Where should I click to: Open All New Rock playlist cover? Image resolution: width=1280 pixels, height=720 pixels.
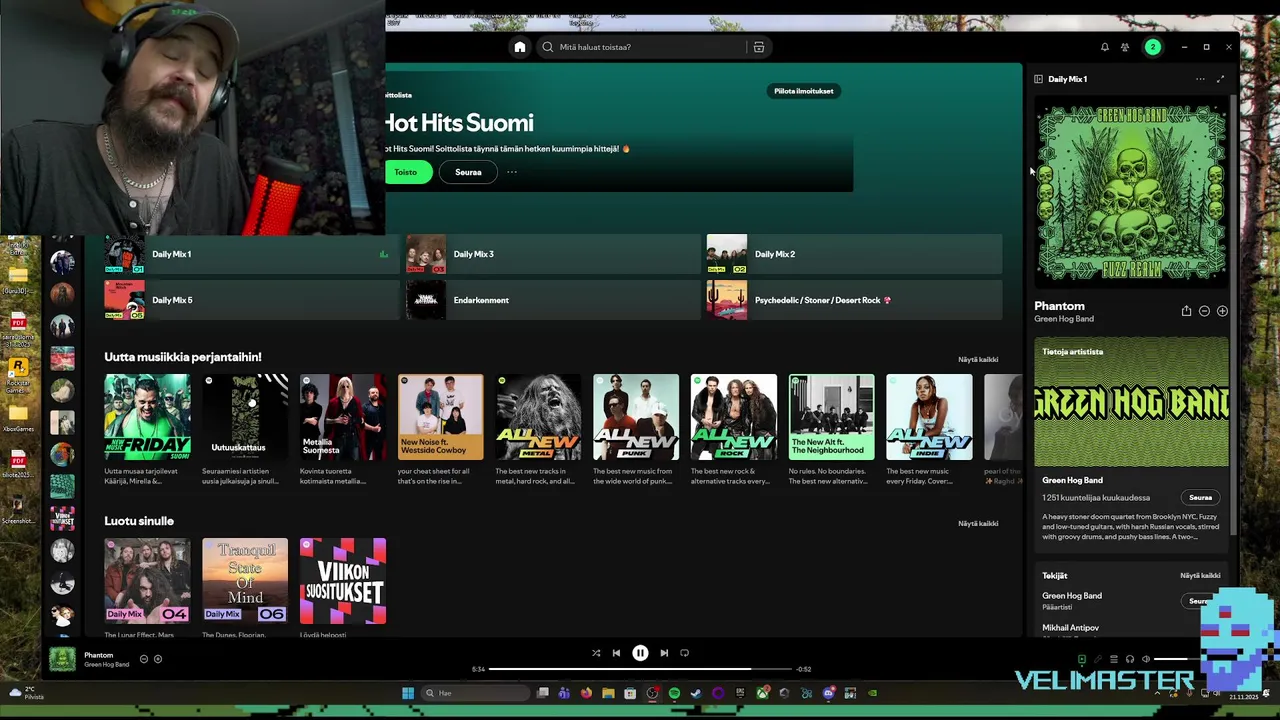pyautogui.click(x=734, y=417)
